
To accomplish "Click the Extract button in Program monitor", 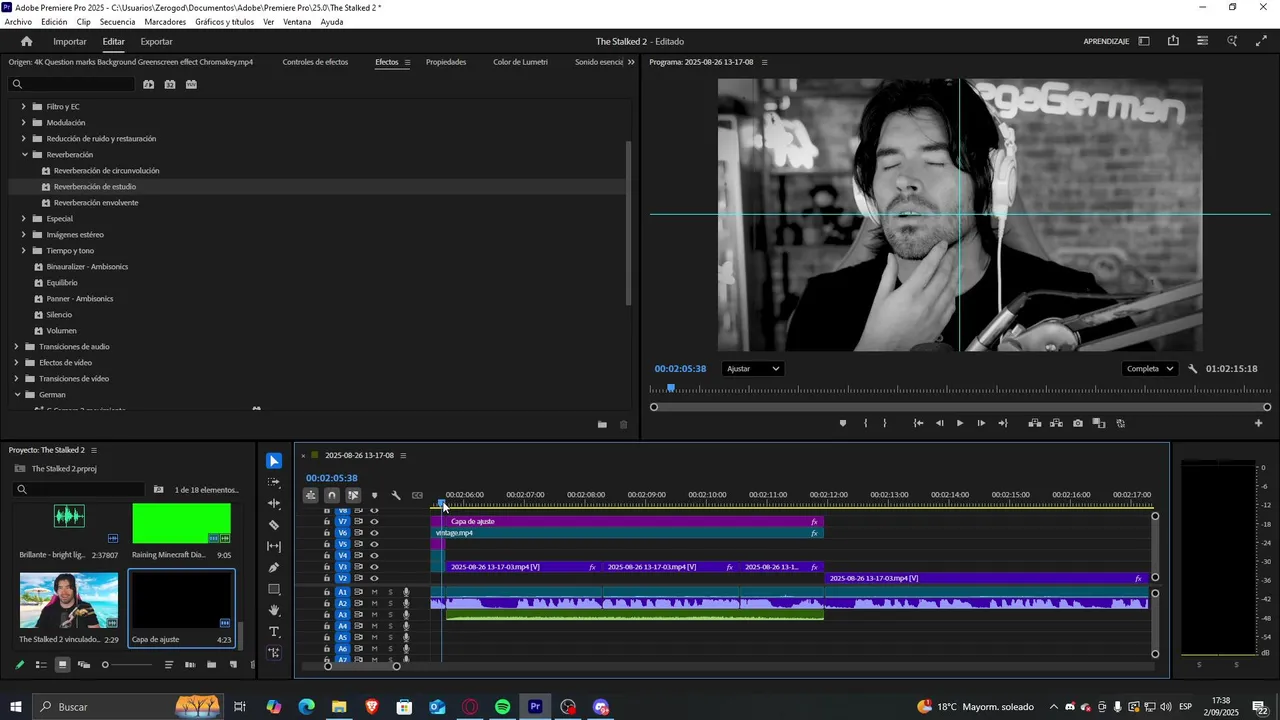I will [x=1056, y=423].
